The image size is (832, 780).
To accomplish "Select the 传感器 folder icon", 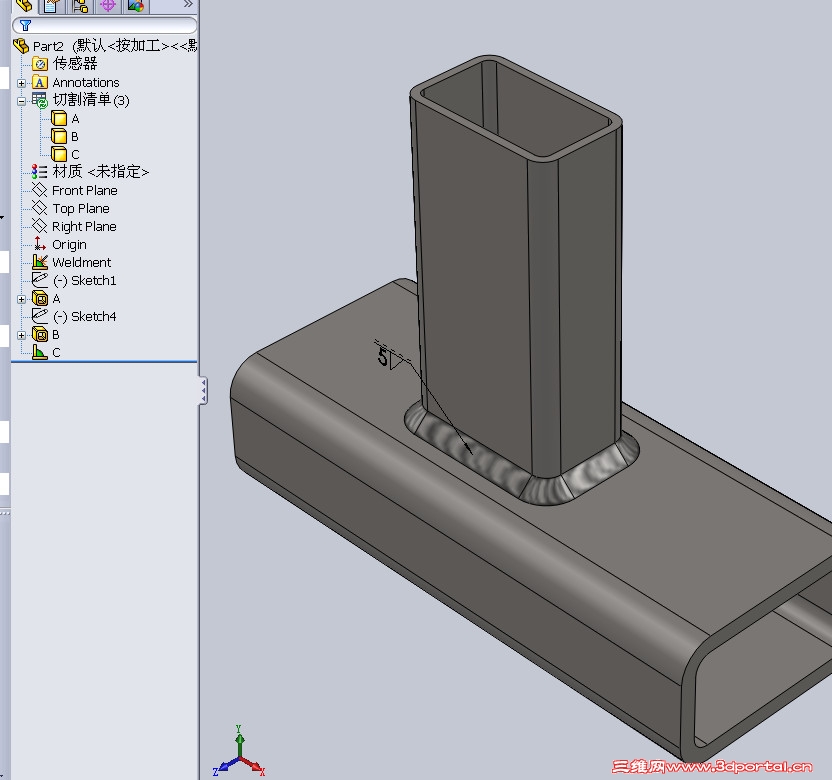I will [x=40, y=64].
